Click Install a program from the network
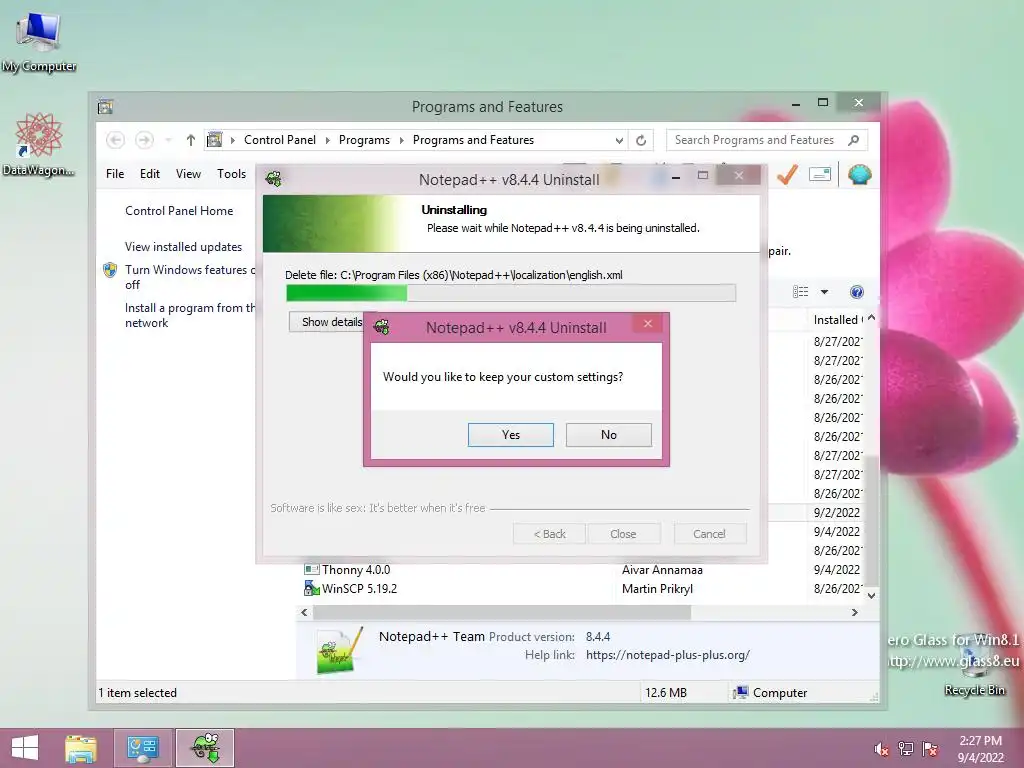This screenshot has height=768, width=1024. point(190,315)
